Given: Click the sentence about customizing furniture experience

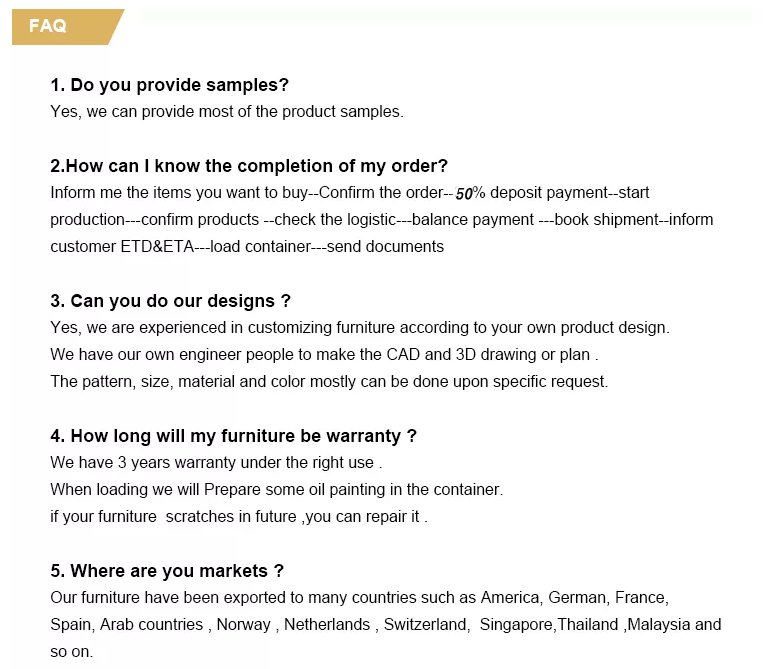Looking at the screenshot, I should (360, 327).
